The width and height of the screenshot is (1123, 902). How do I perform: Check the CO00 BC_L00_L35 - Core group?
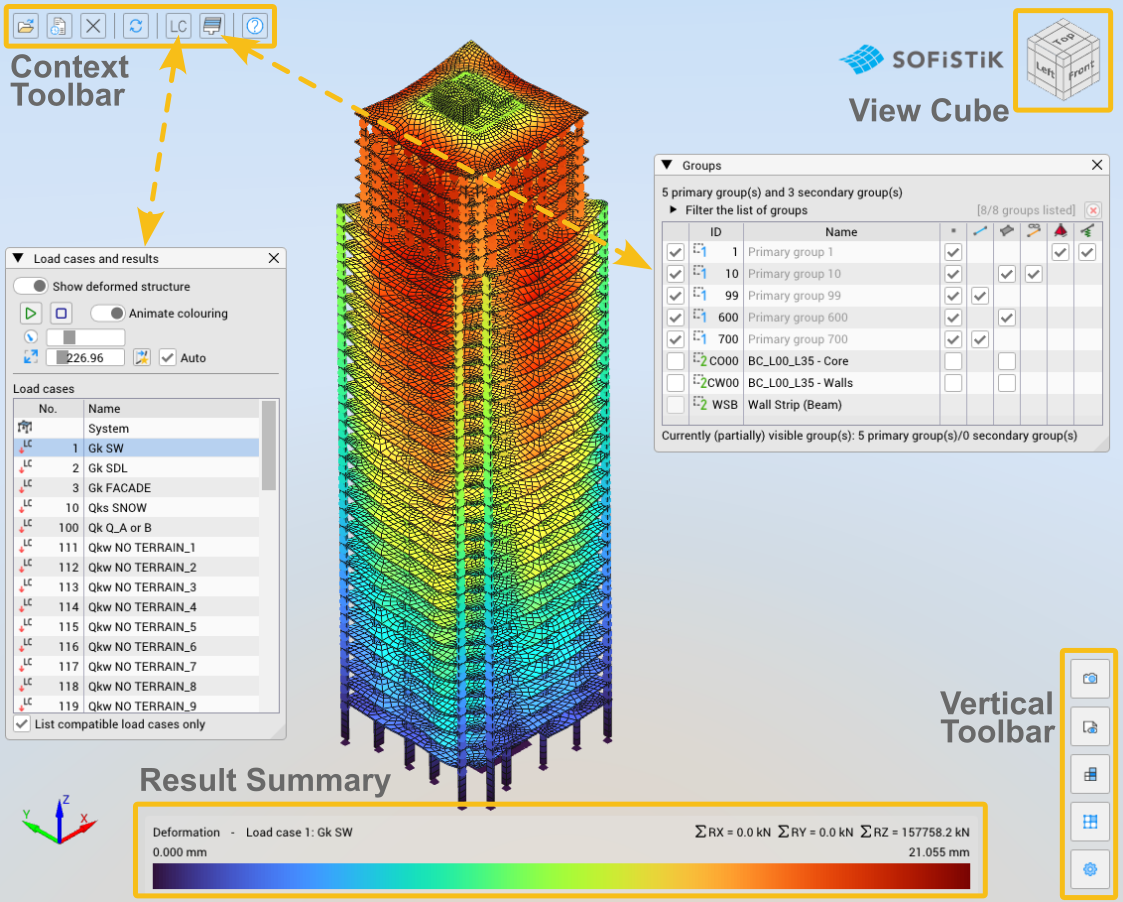click(675, 361)
